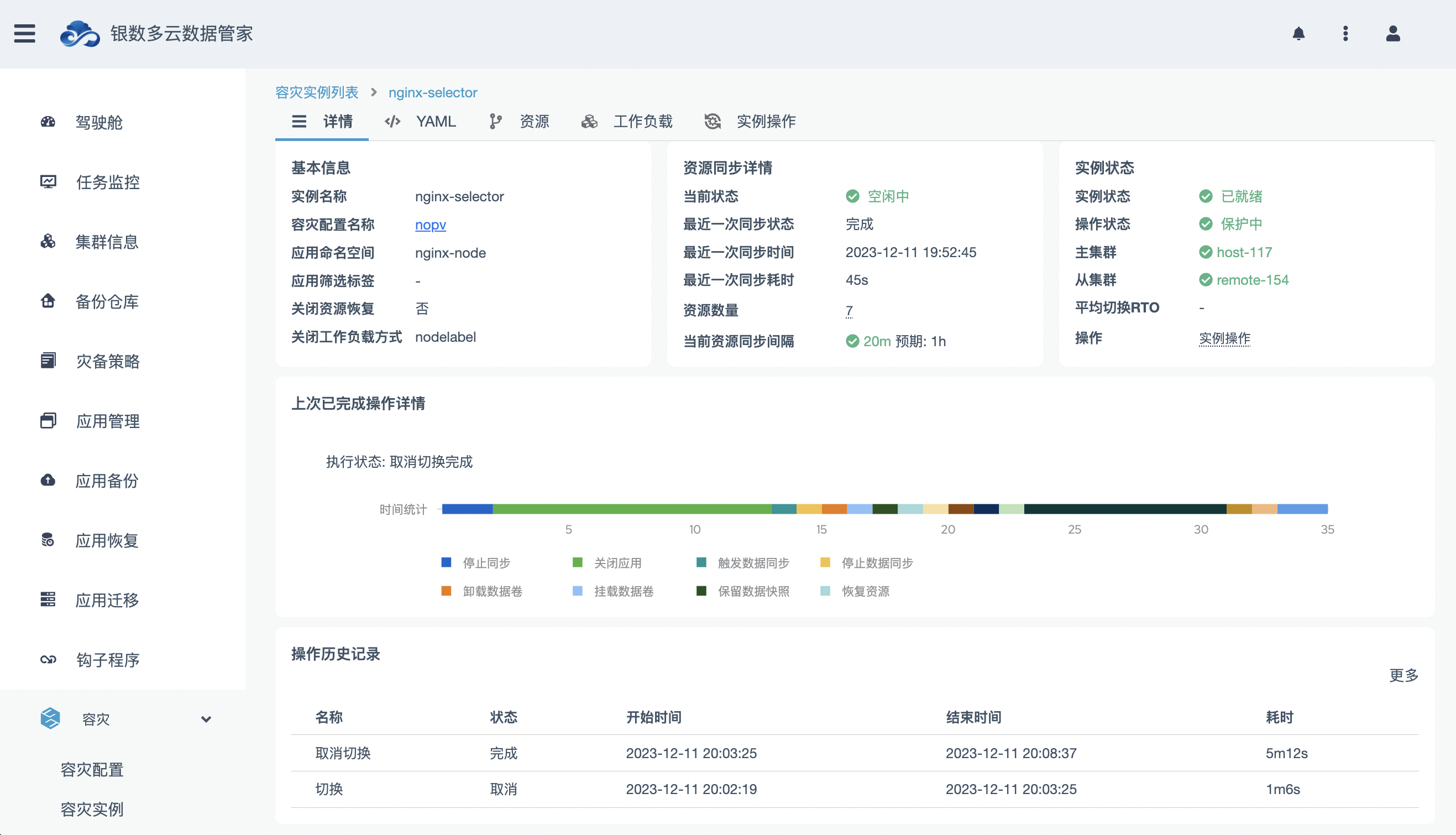Image resolution: width=1456 pixels, height=835 pixels.
Task: Click the host-117 main cluster value
Action: pos(1244,252)
